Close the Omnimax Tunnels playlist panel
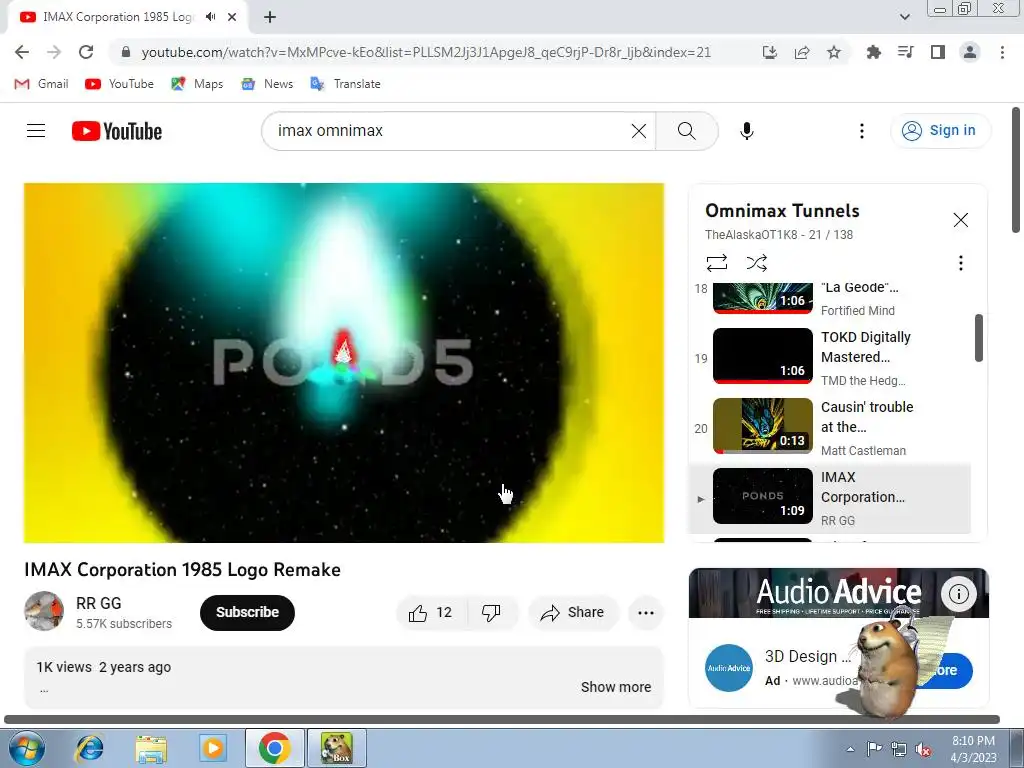 pos(960,220)
